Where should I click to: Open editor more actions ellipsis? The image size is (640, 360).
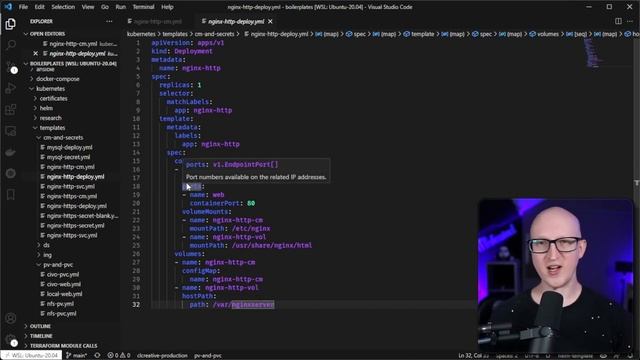(x=630, y=21)
